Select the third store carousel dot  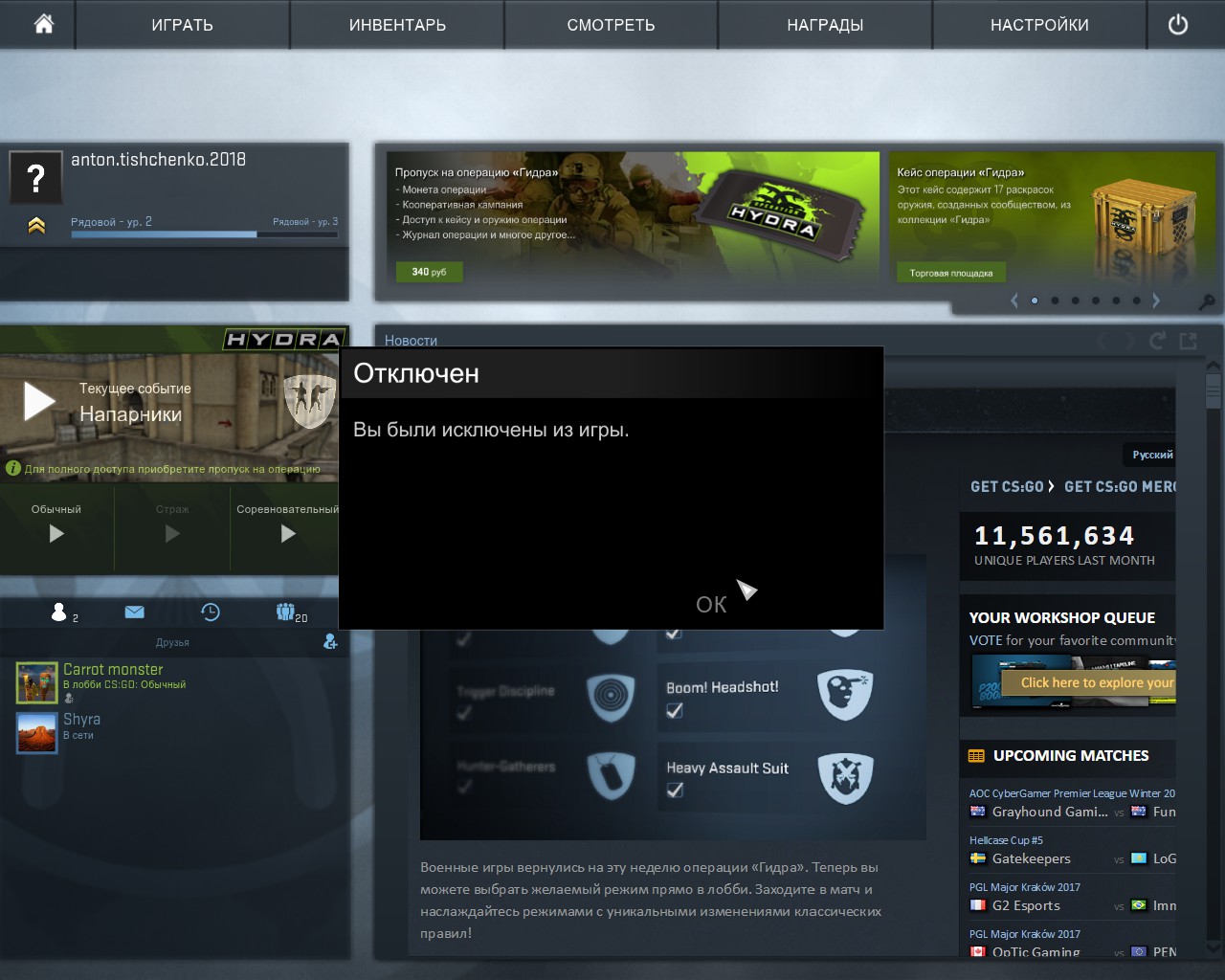[x=1076, y=301]
